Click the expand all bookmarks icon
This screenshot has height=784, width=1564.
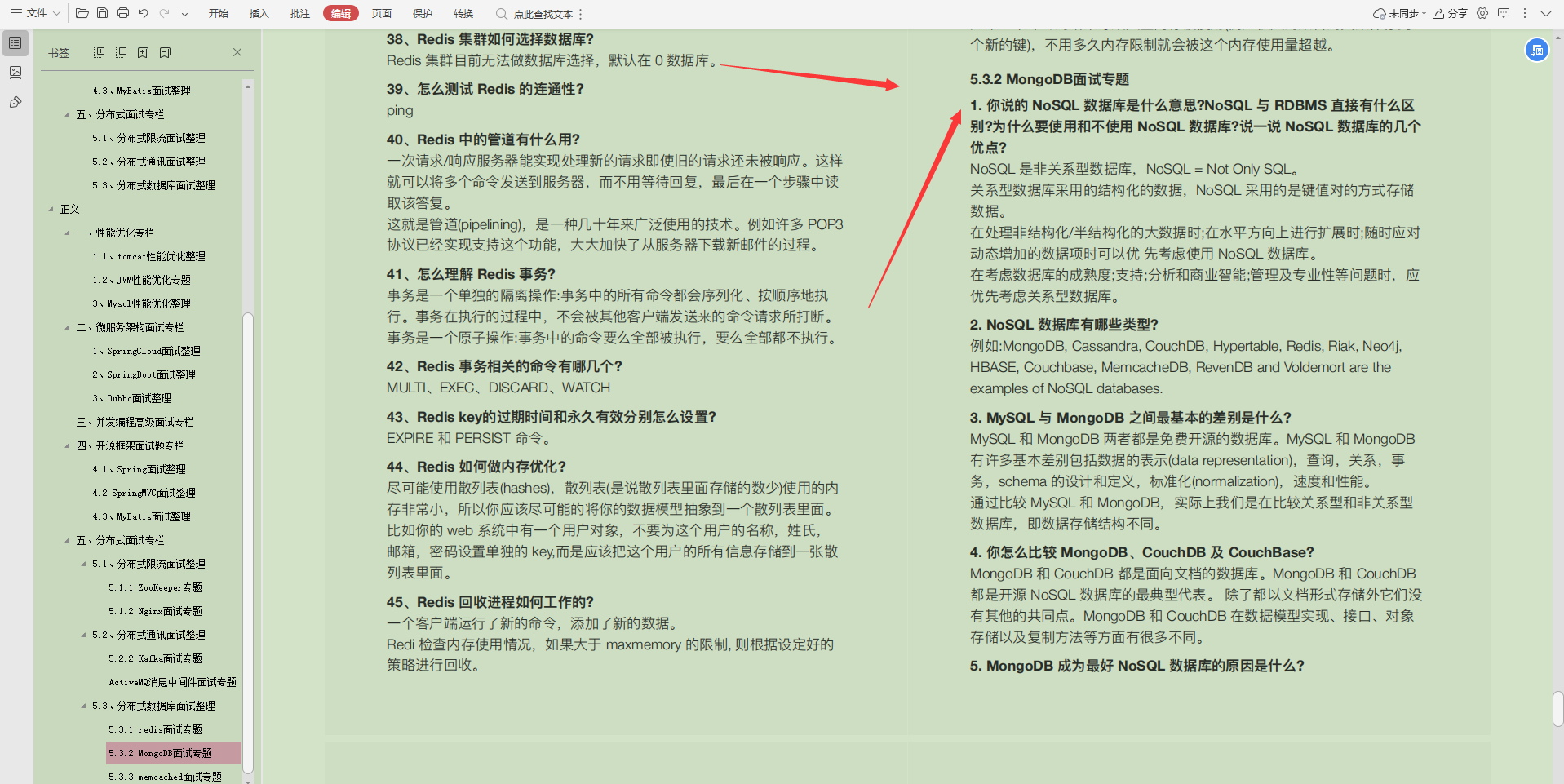coord(99,52)
